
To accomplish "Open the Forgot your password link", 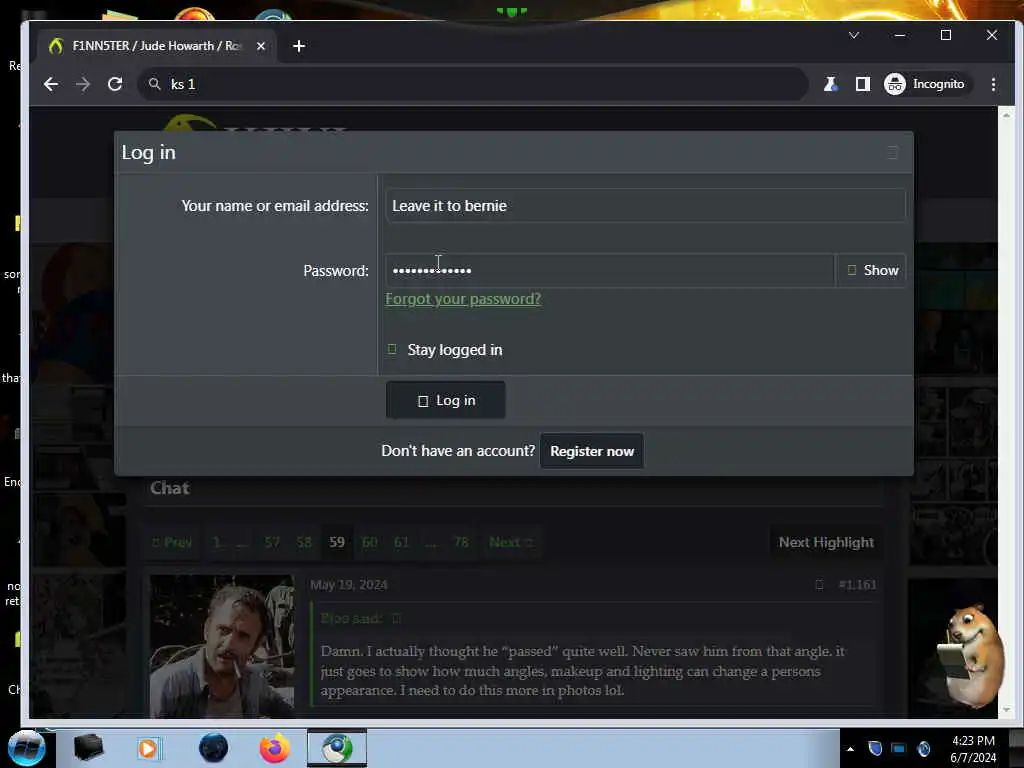I will pos(463,299).
